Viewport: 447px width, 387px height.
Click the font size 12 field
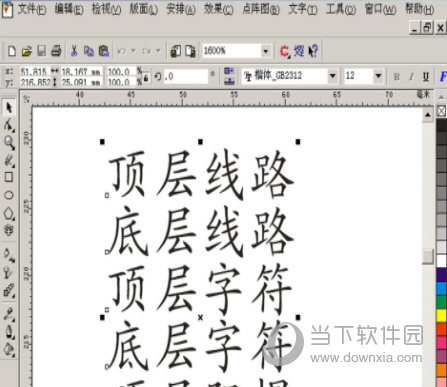pyautogui.click(x=358, y=76)
